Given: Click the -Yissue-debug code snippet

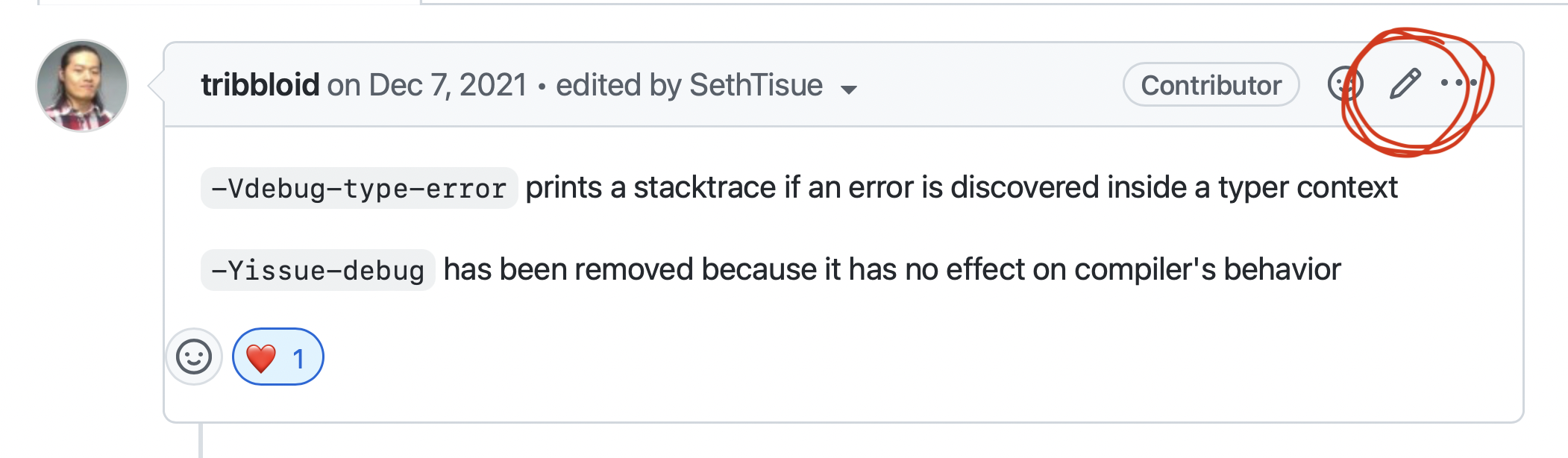Looking at the screenshot, I should point(318,270).
